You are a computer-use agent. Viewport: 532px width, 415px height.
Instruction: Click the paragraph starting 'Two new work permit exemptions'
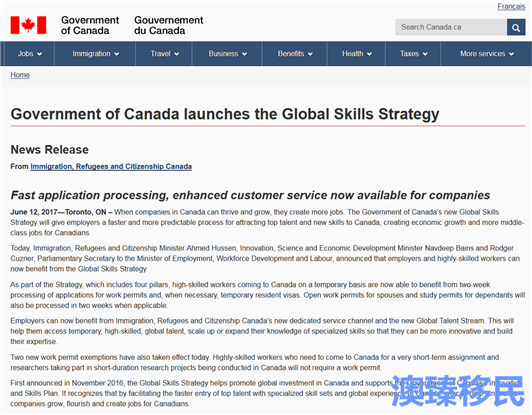click(x=254, y=362)
